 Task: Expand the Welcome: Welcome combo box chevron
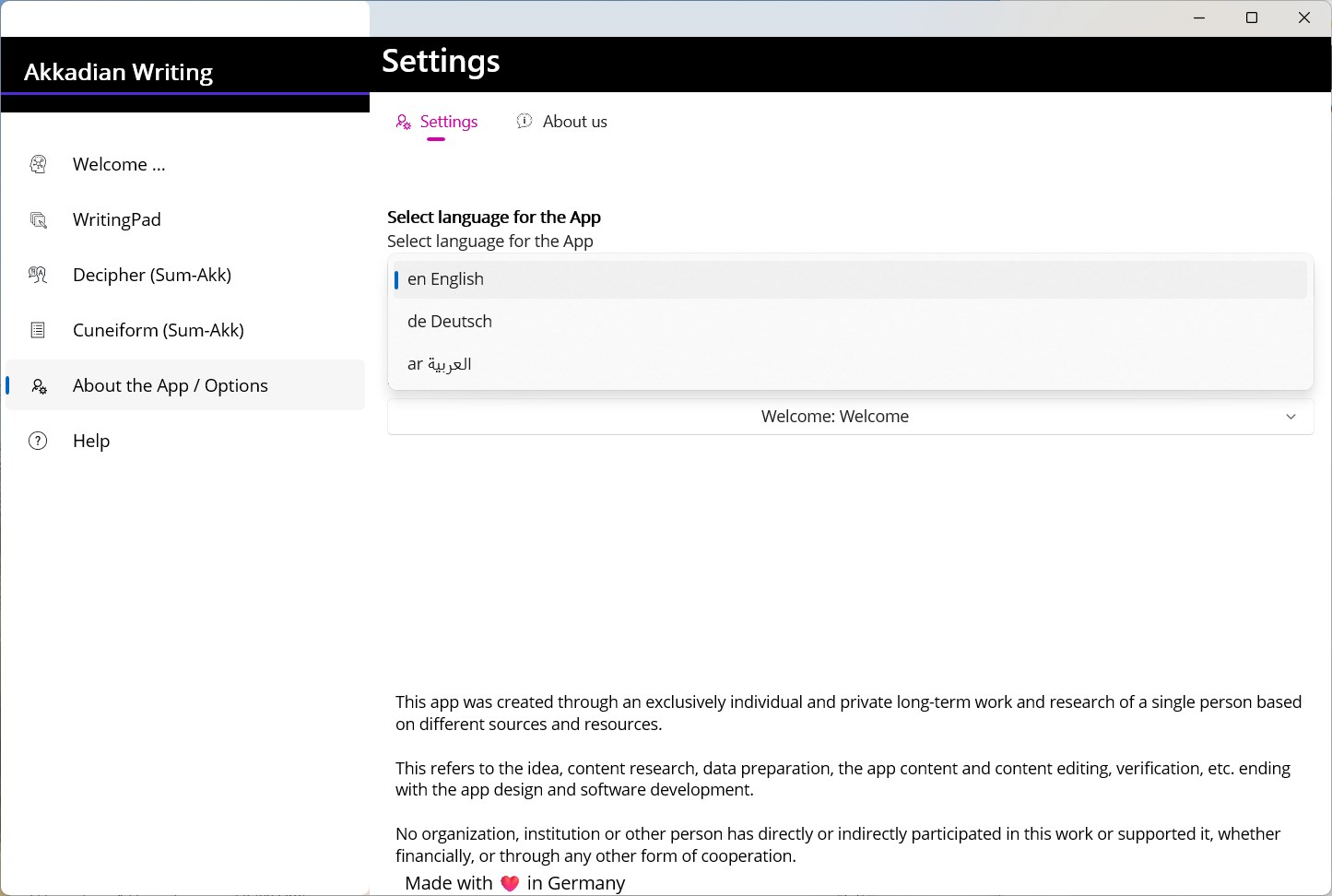tap(1291, 417)
